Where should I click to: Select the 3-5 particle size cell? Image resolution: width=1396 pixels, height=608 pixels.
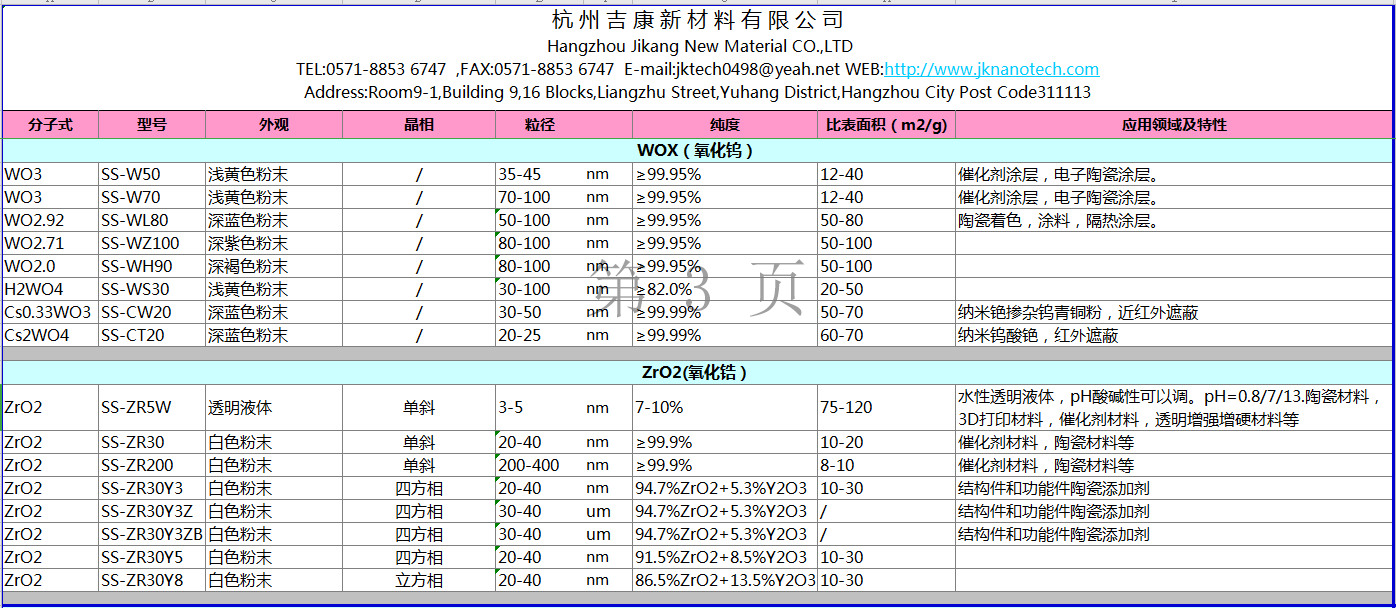[540, 408]
